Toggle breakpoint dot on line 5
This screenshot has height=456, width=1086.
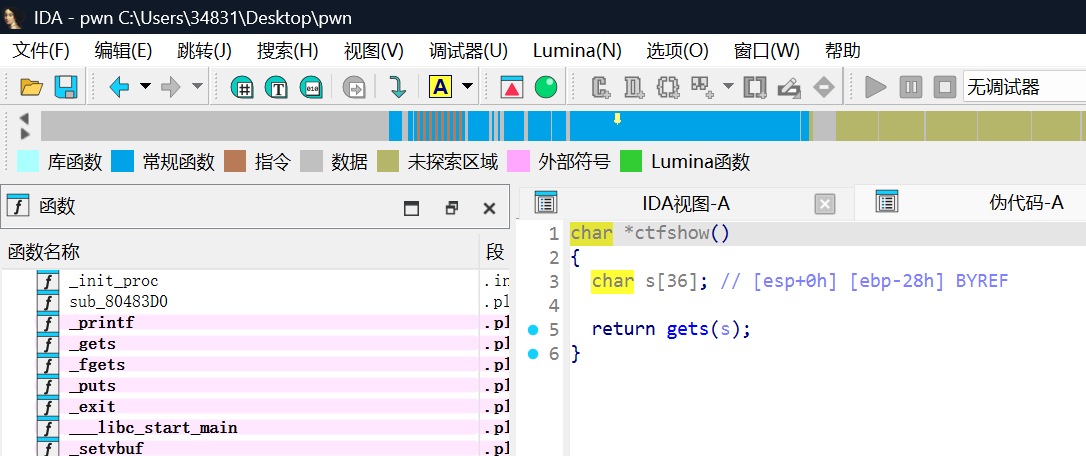[533, 330]
